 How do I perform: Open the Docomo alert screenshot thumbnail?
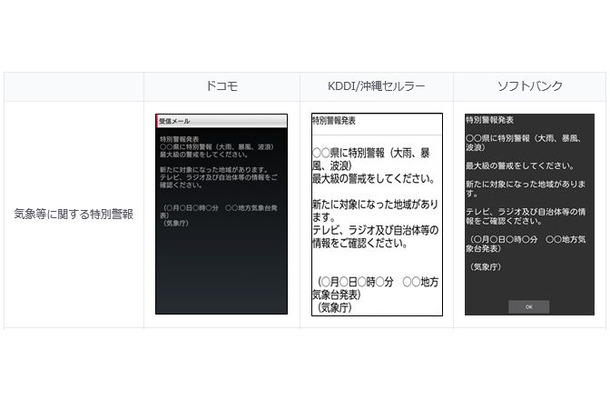point(221,214)
